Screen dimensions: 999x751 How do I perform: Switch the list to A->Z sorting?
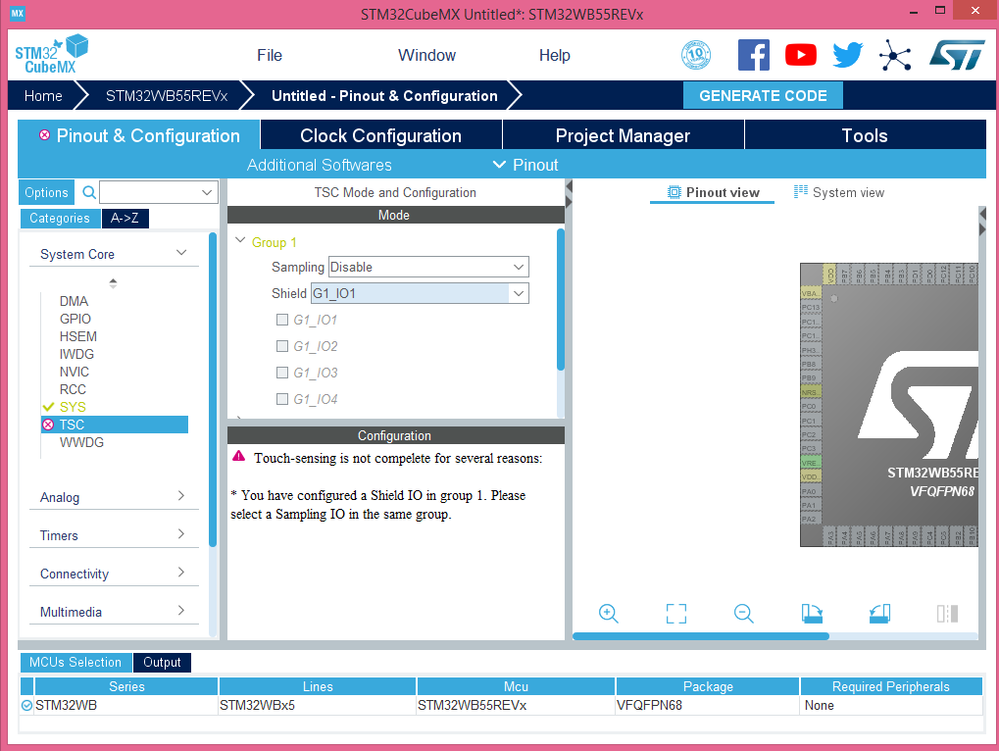click(x=125, y=218)
